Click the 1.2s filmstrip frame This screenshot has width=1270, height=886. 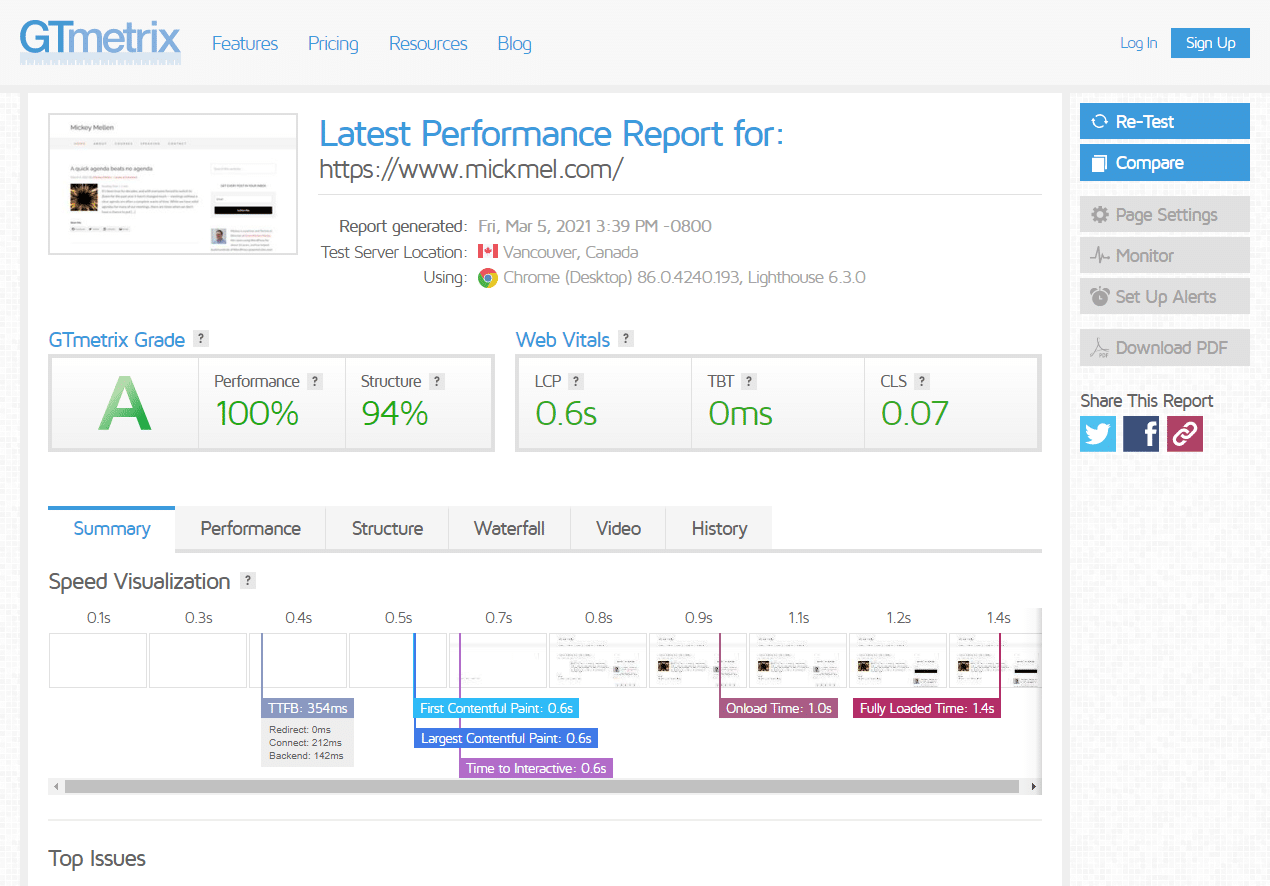click(x=898, y=660)
